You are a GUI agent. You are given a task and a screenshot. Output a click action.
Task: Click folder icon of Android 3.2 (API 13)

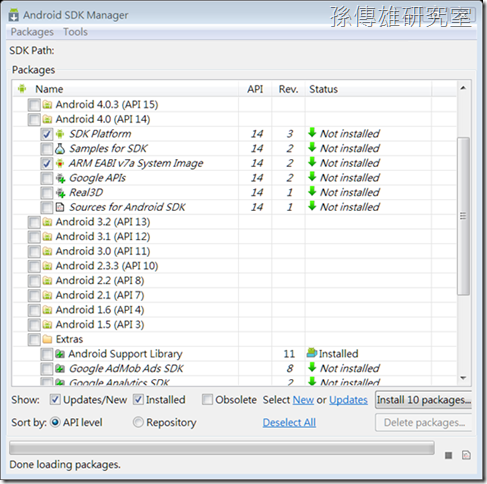tap(47, 222)
